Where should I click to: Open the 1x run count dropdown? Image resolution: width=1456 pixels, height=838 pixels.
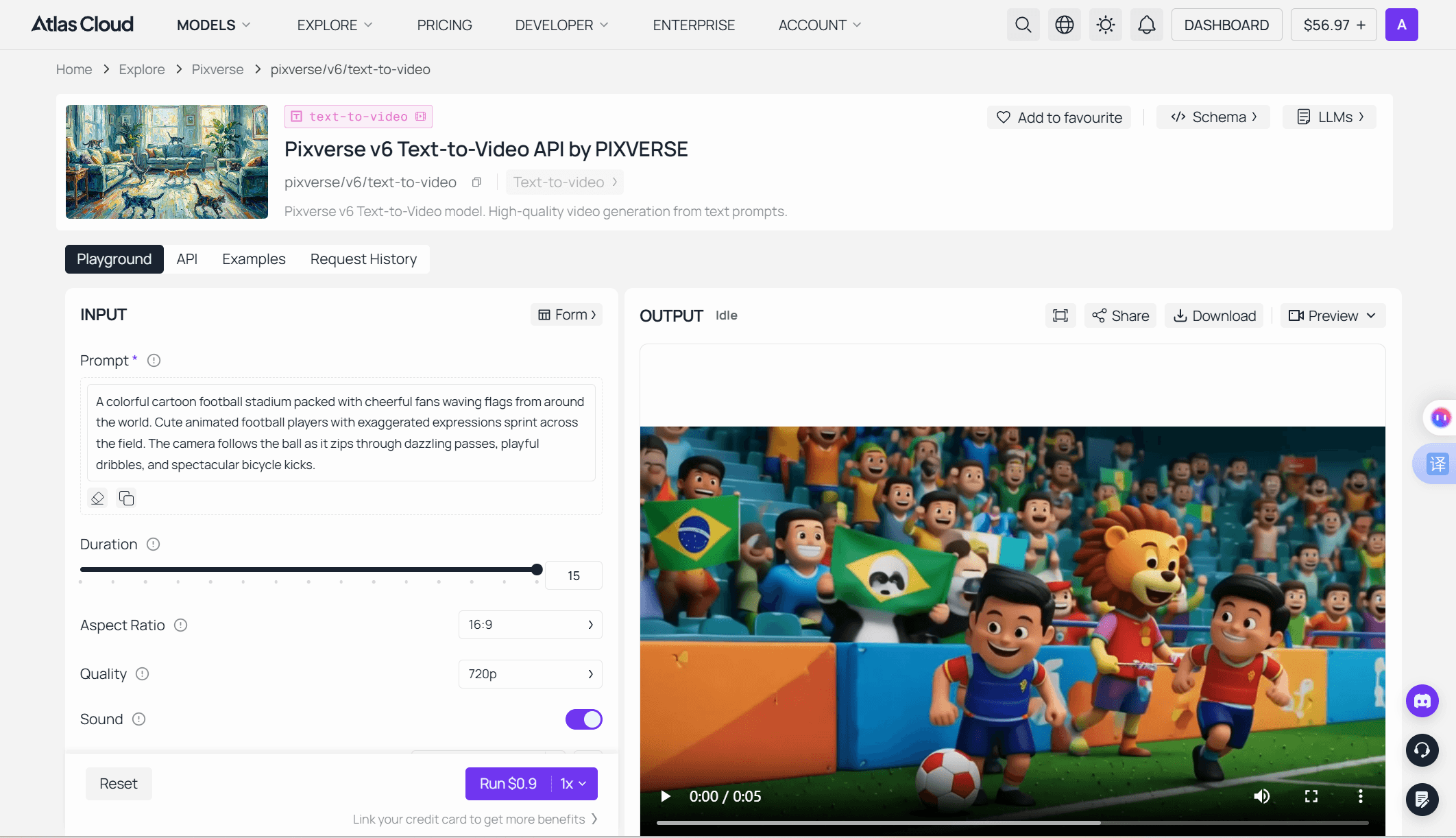[574, 784]
